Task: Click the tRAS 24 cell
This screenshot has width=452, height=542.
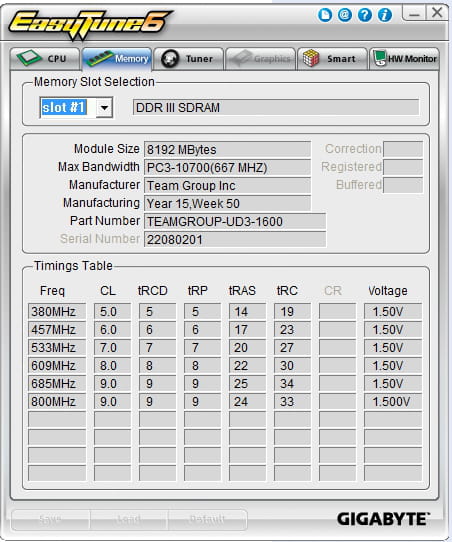Action: [x=247, y=401]
